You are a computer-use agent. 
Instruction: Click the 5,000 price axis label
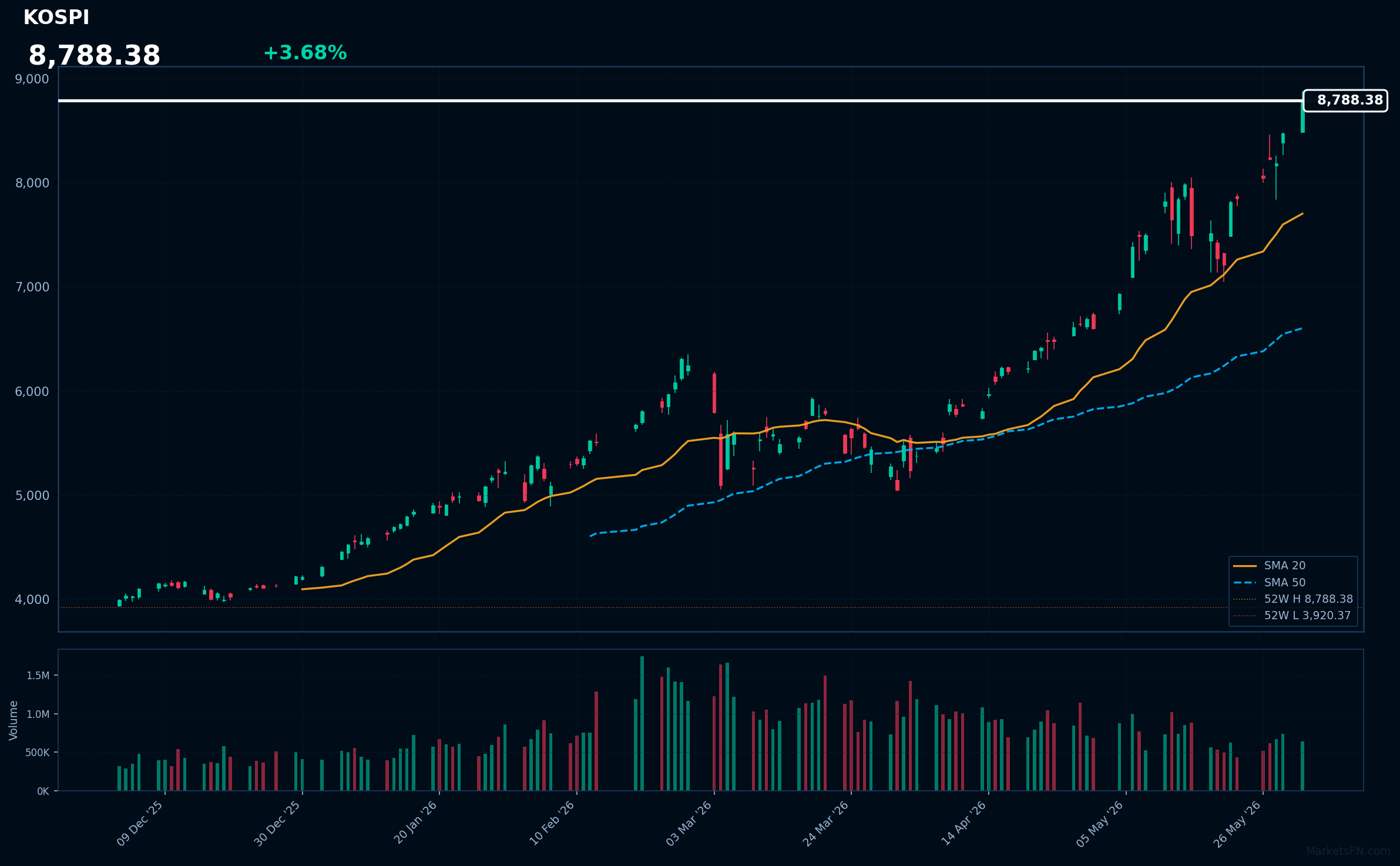point(32,496)
